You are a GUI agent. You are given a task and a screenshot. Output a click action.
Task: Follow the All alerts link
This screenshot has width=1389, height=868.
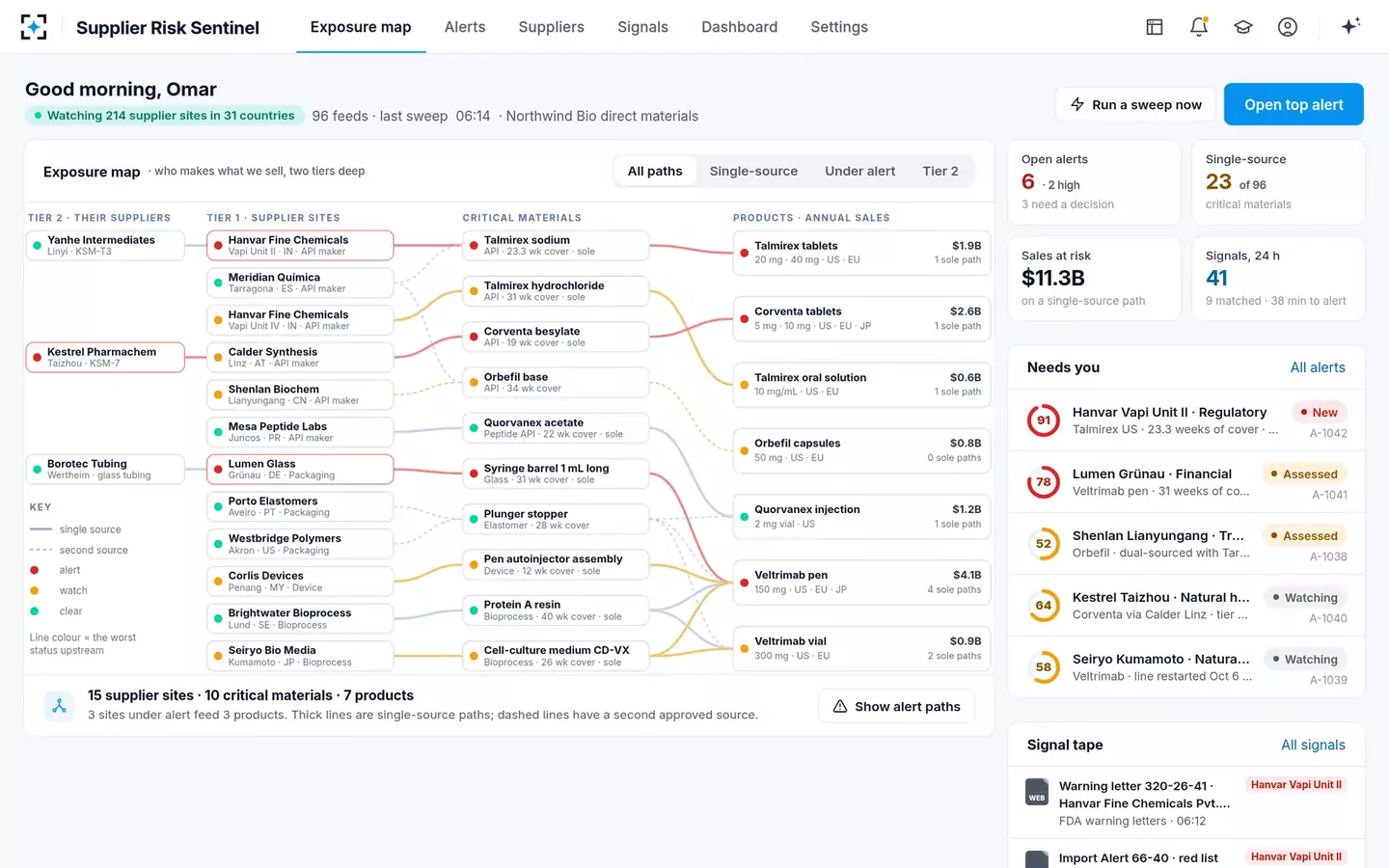pyautogui.click(x=1318, y=367)
